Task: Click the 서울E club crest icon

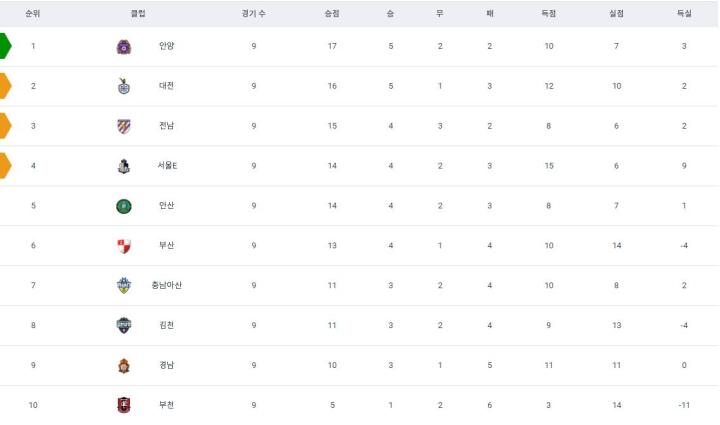Action: coord(124,166)
